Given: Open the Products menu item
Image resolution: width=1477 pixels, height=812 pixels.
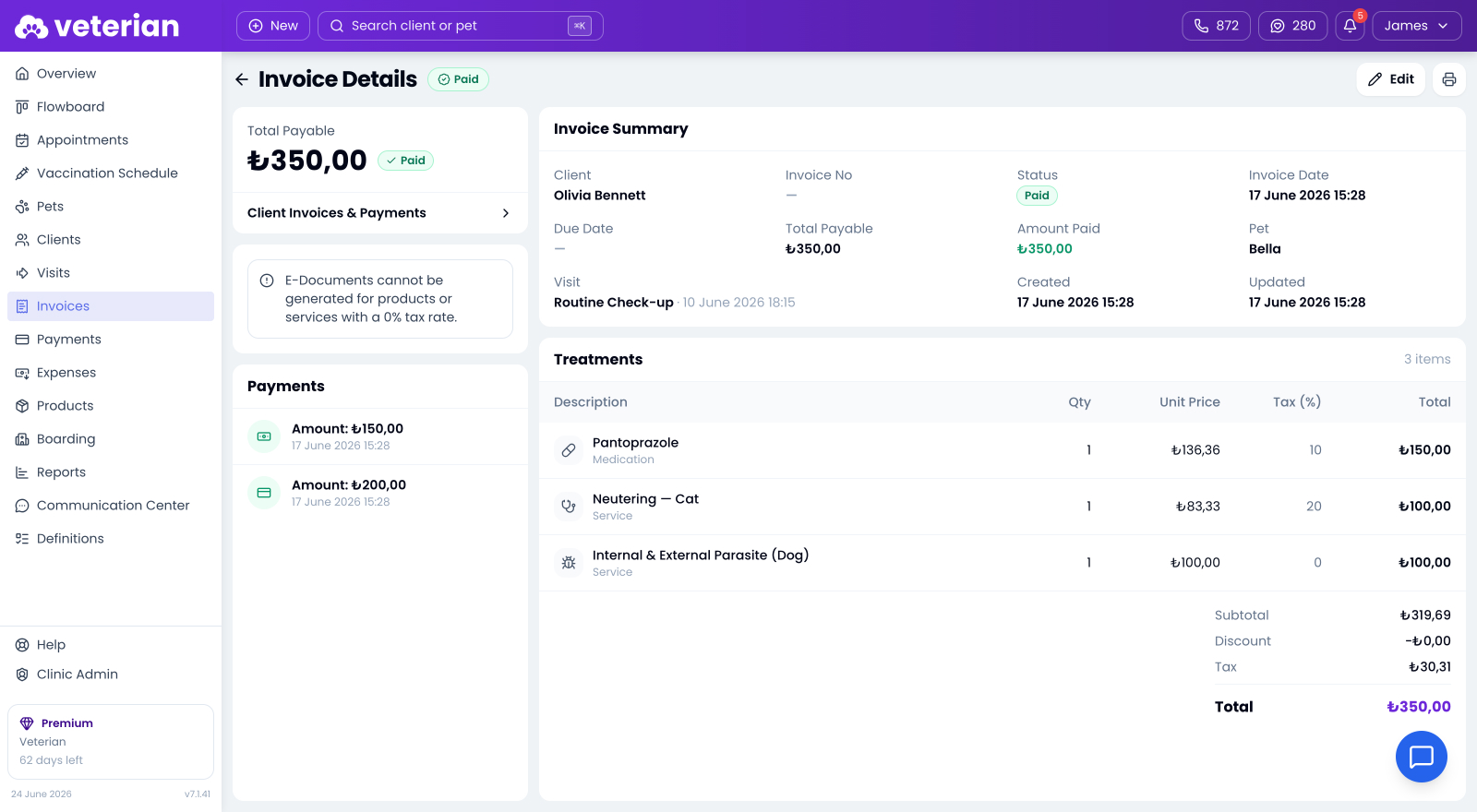Looking at the screenshot, I should [111, 406].
